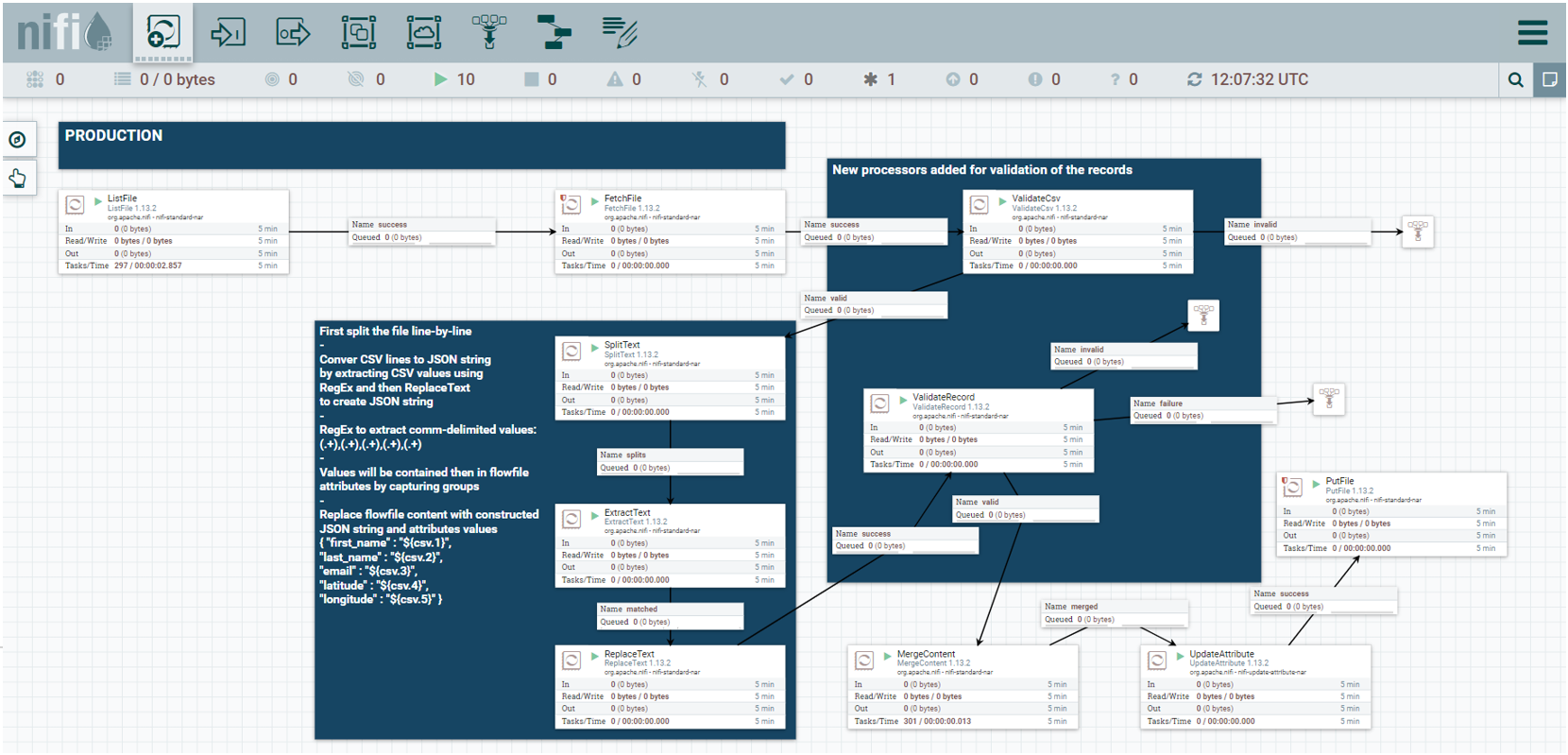Select the ValidateRecord processor
1568x755 pixels.
tap(979, 431)
